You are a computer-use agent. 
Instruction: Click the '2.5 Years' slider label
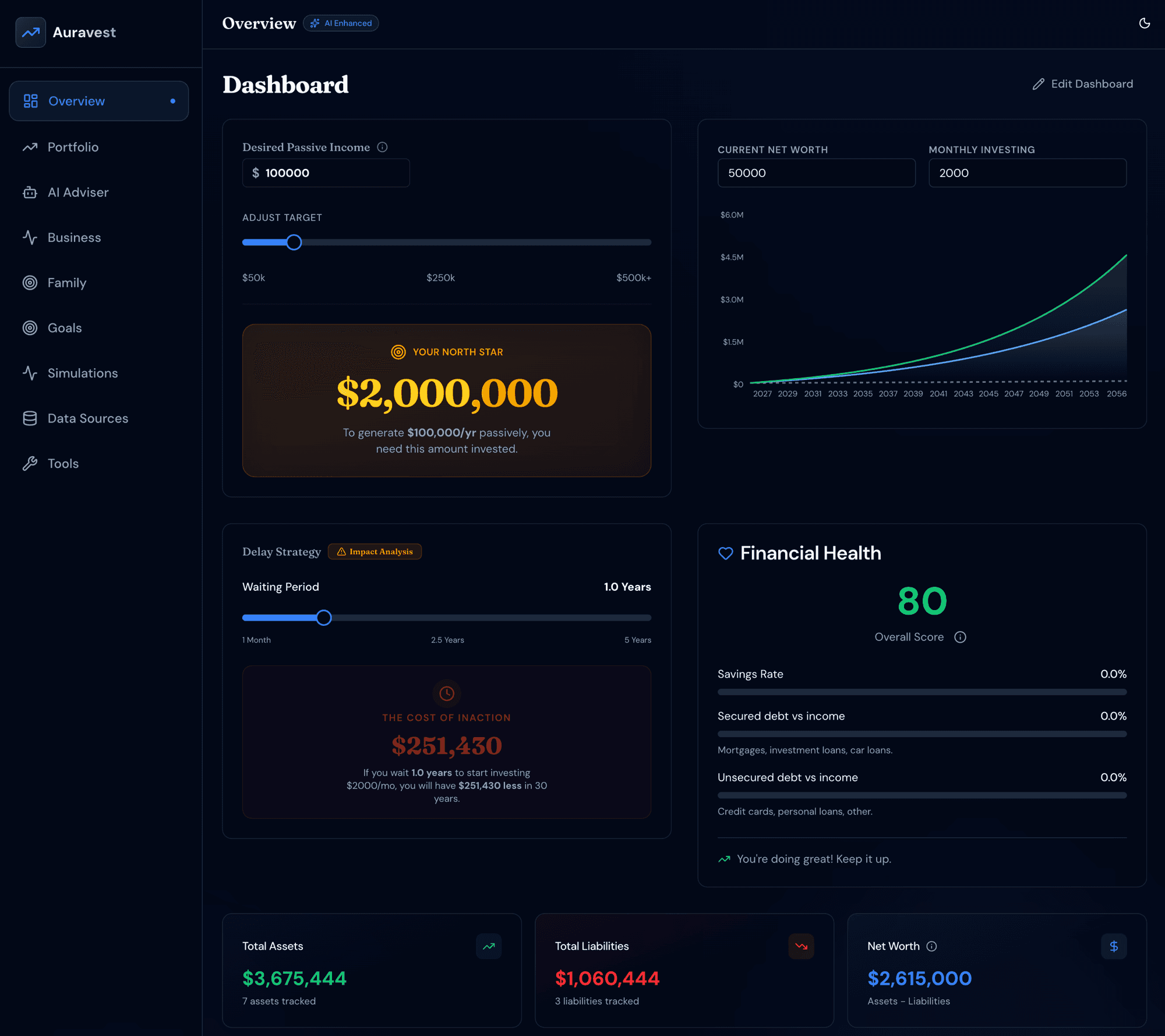(447, 640)
